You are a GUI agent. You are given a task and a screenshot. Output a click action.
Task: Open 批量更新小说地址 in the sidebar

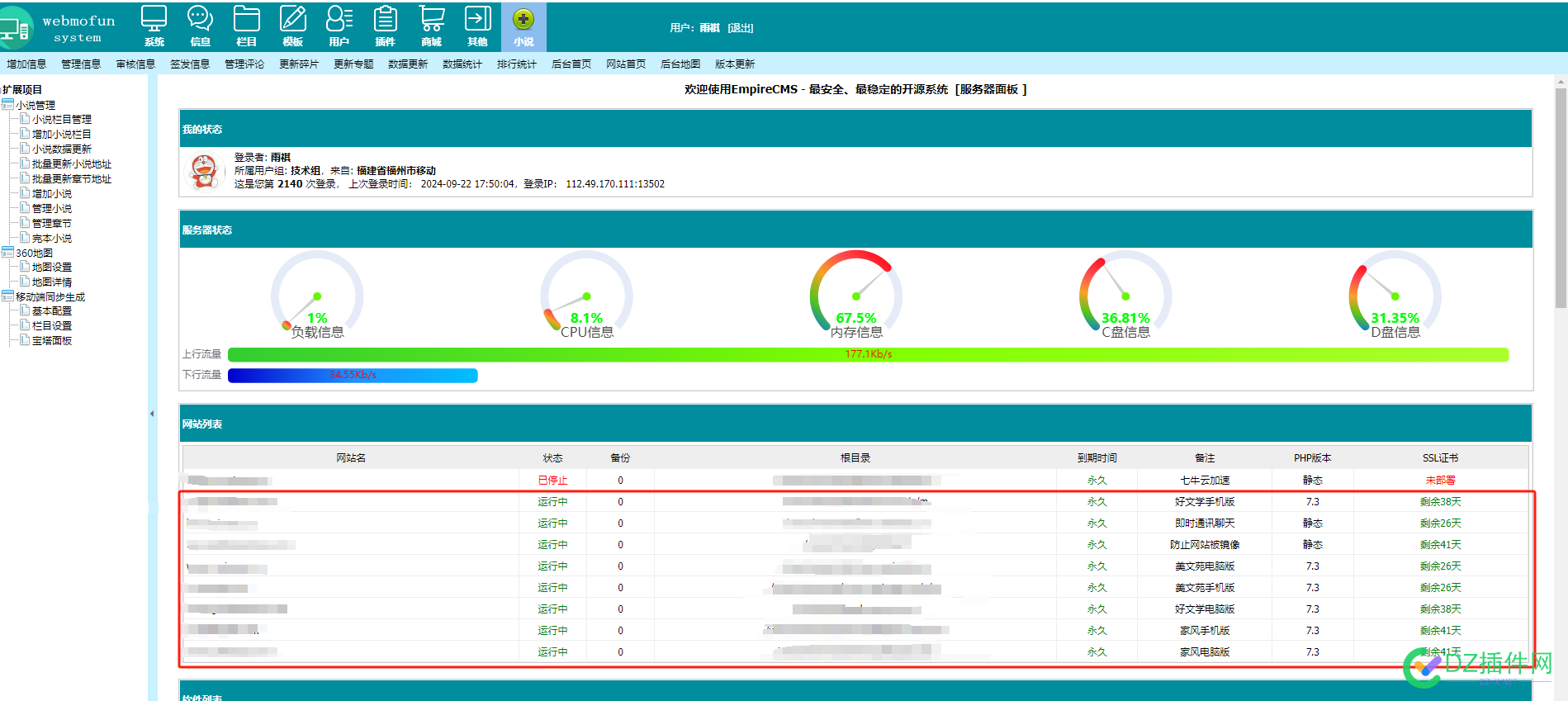point(72,164)
